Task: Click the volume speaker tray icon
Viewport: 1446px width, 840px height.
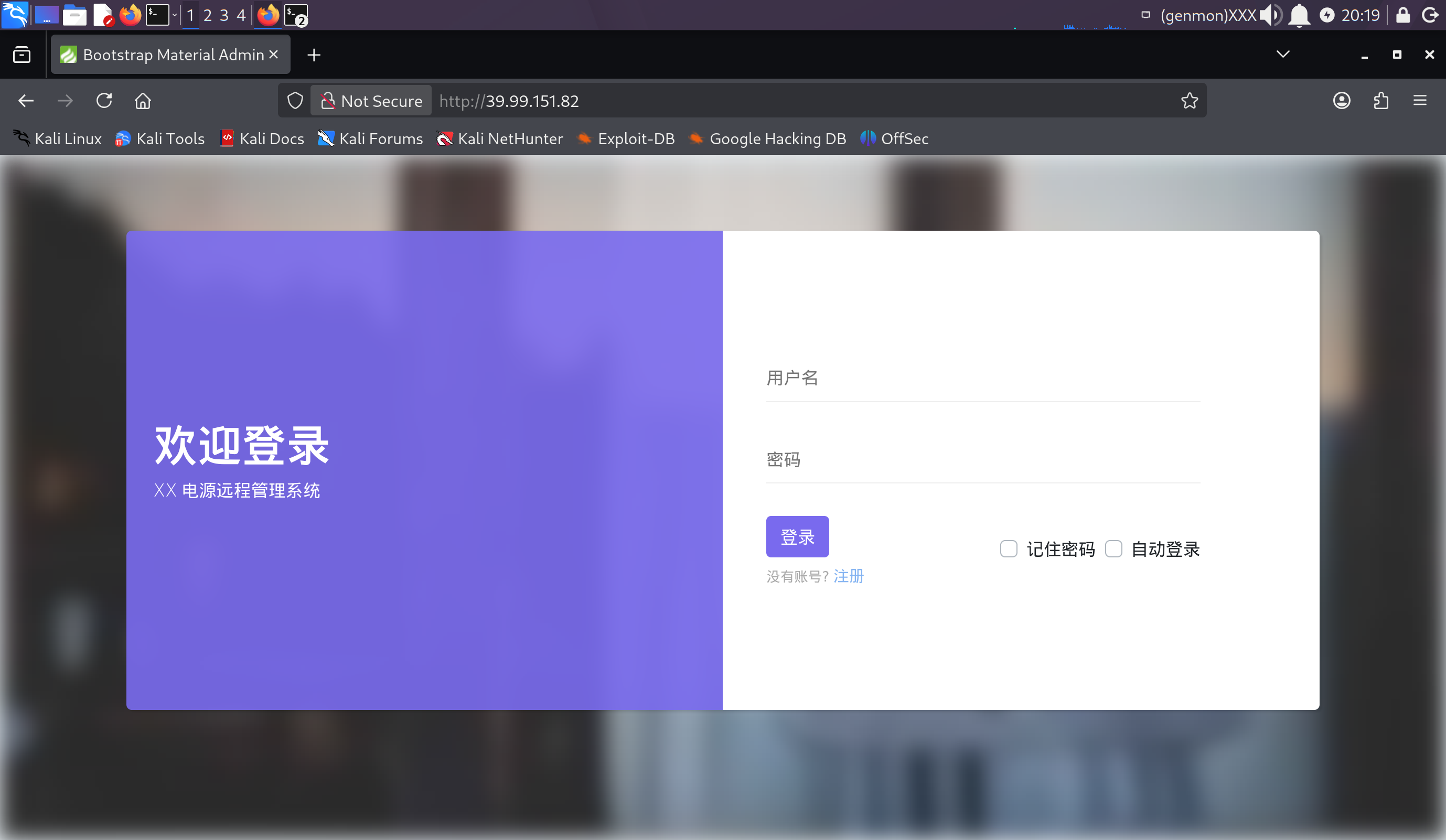Action: pos(1270,15)
